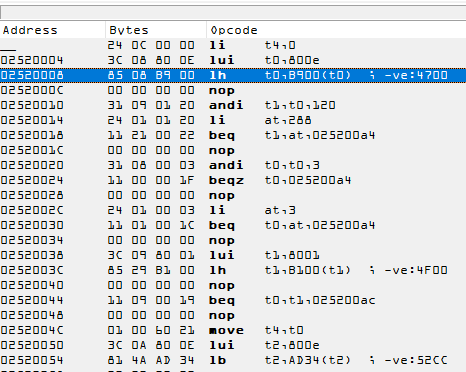The image size is (466, 372).
Task: Select the row at address 02520030
Action: pyautogui.click(x=233, y=225)
